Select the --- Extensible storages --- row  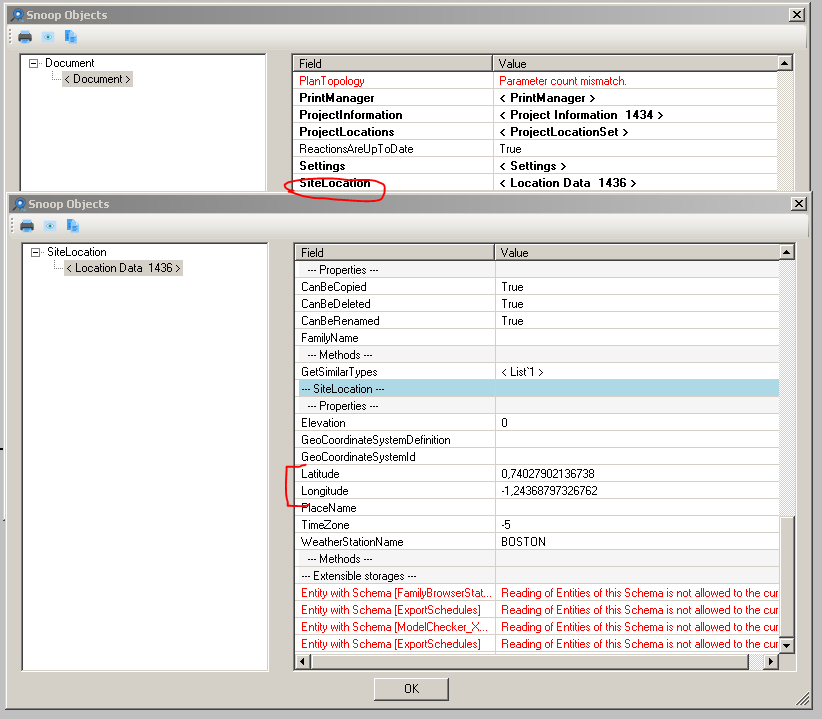pyautogui.click(x=537, y=576)
